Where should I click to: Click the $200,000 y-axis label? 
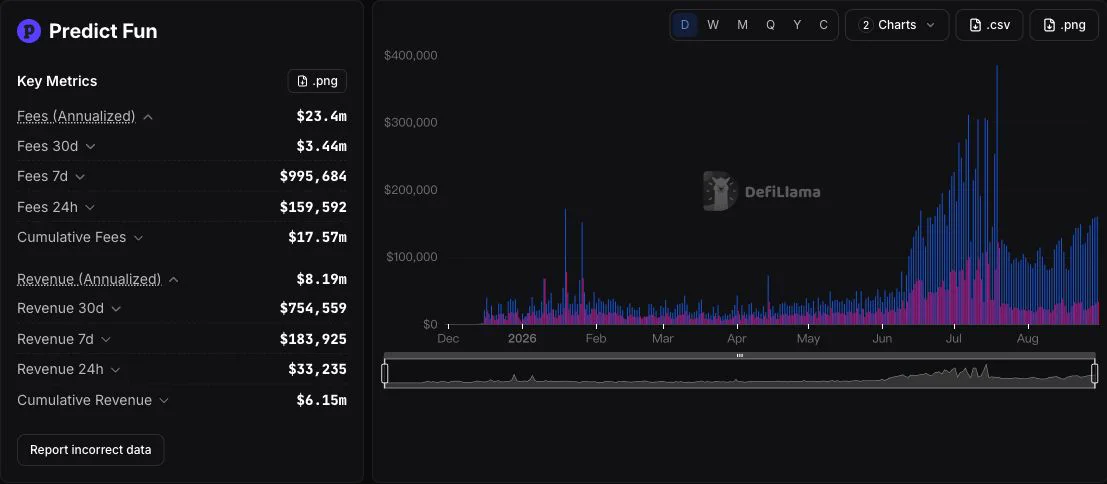[410, 190]
